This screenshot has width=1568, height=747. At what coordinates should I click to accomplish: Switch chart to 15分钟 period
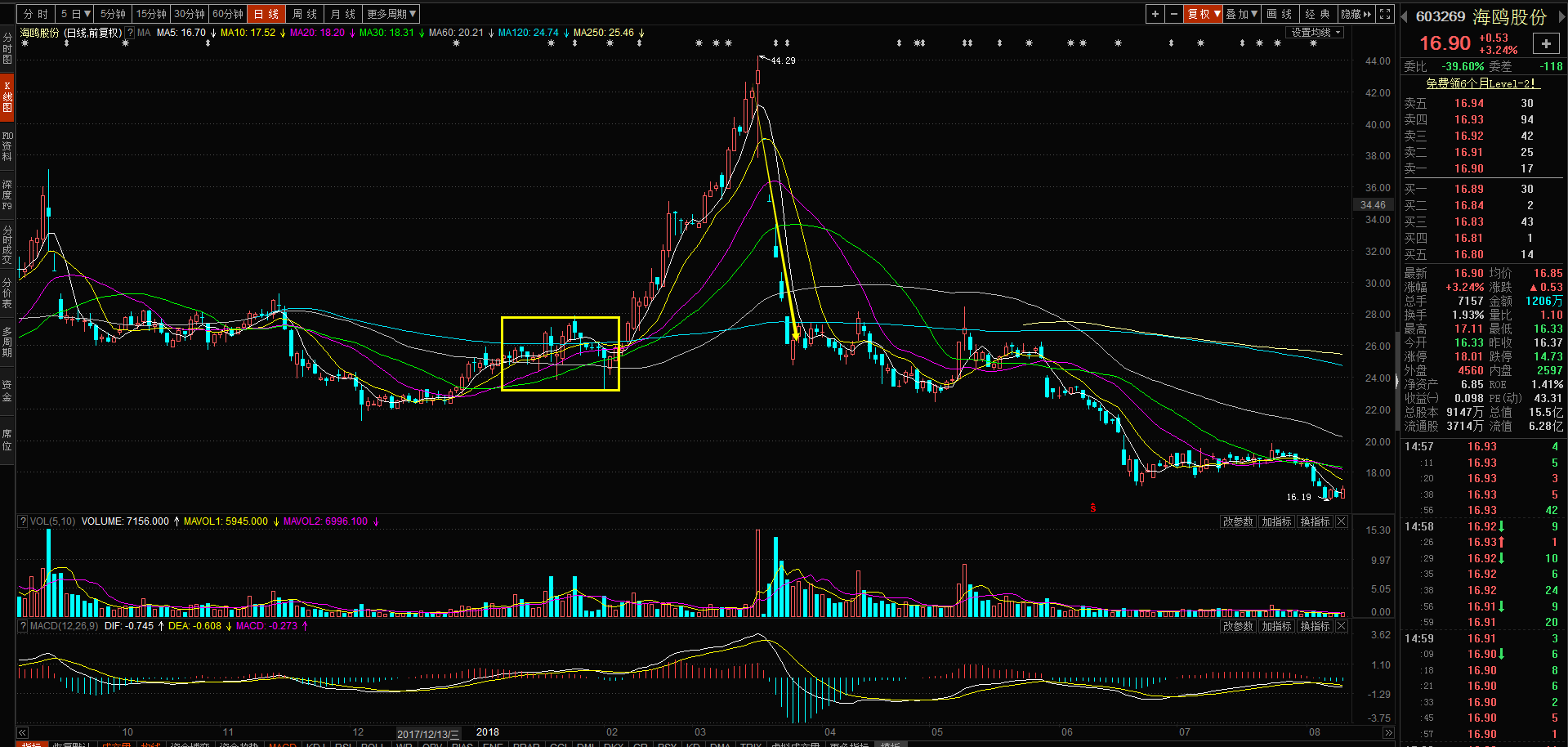151,14
